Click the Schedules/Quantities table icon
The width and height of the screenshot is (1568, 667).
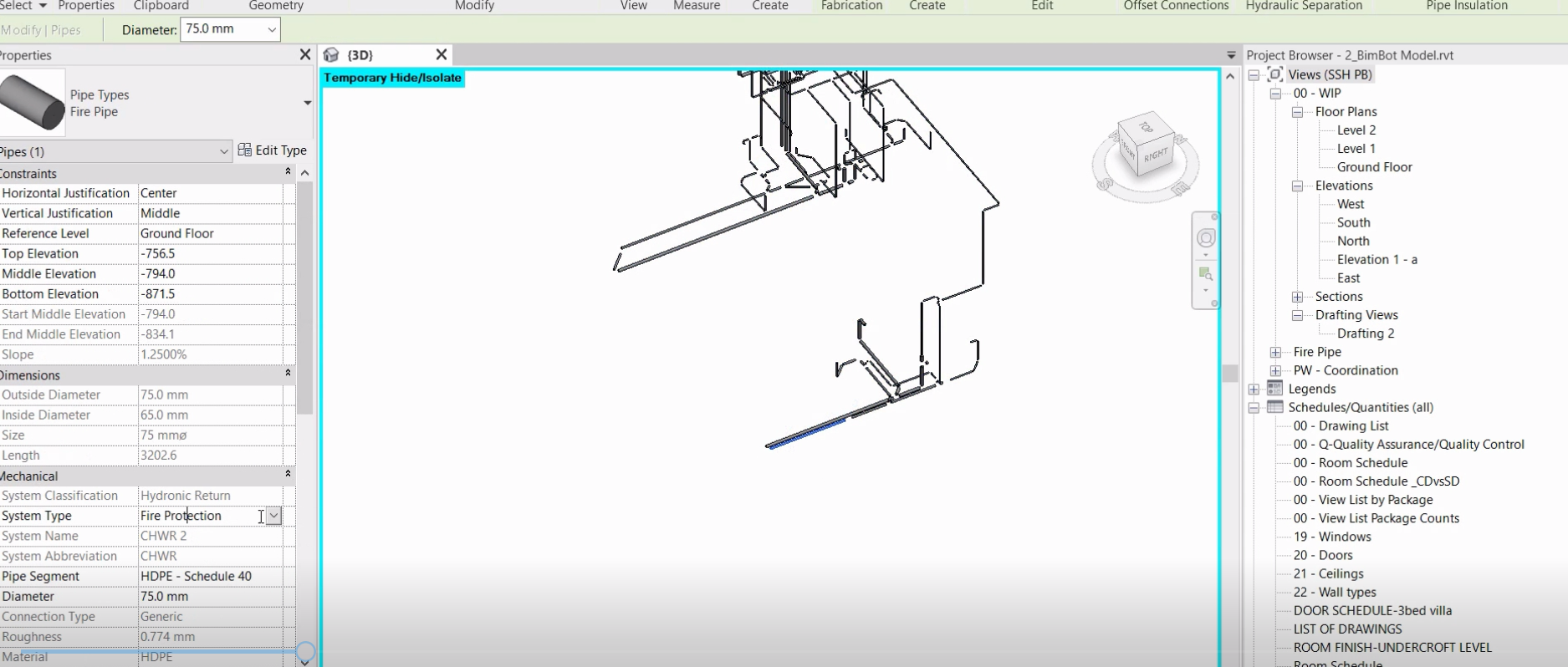pyautogui.click(x=1274, y=407)
